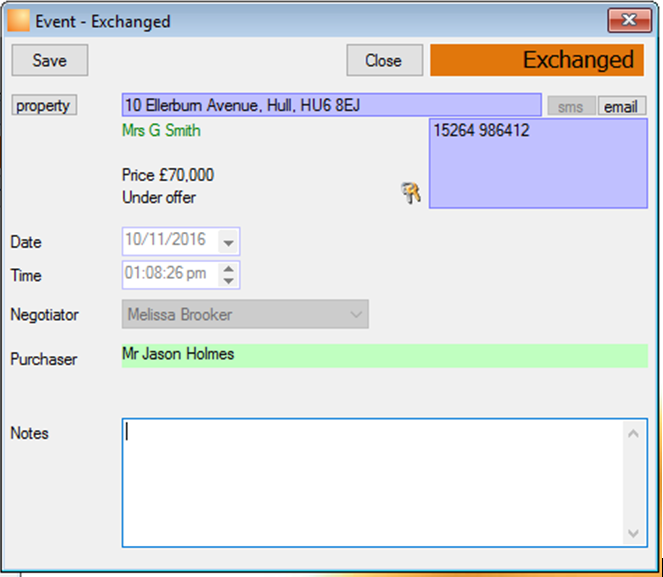Click the Save button
The image size is (663, 577).
tap(50, 60)
